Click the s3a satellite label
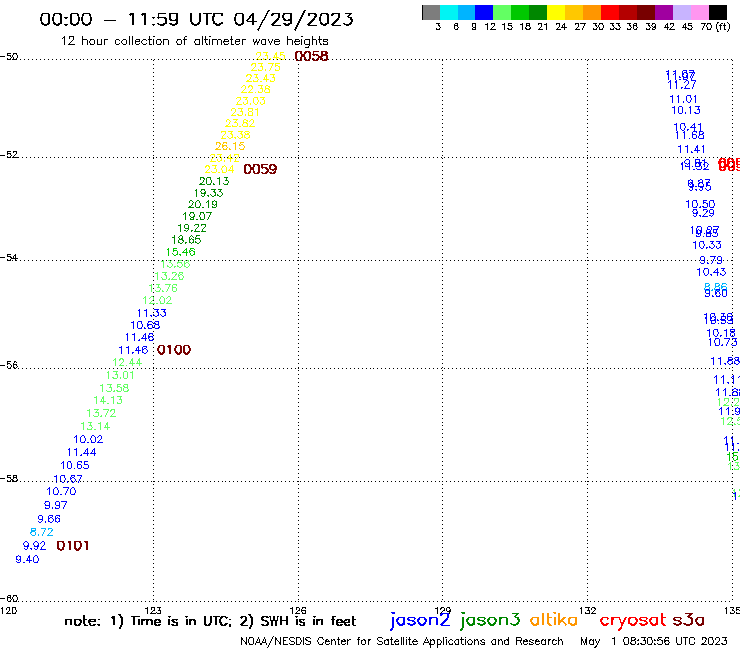740x650 pixels. [688, 620]
